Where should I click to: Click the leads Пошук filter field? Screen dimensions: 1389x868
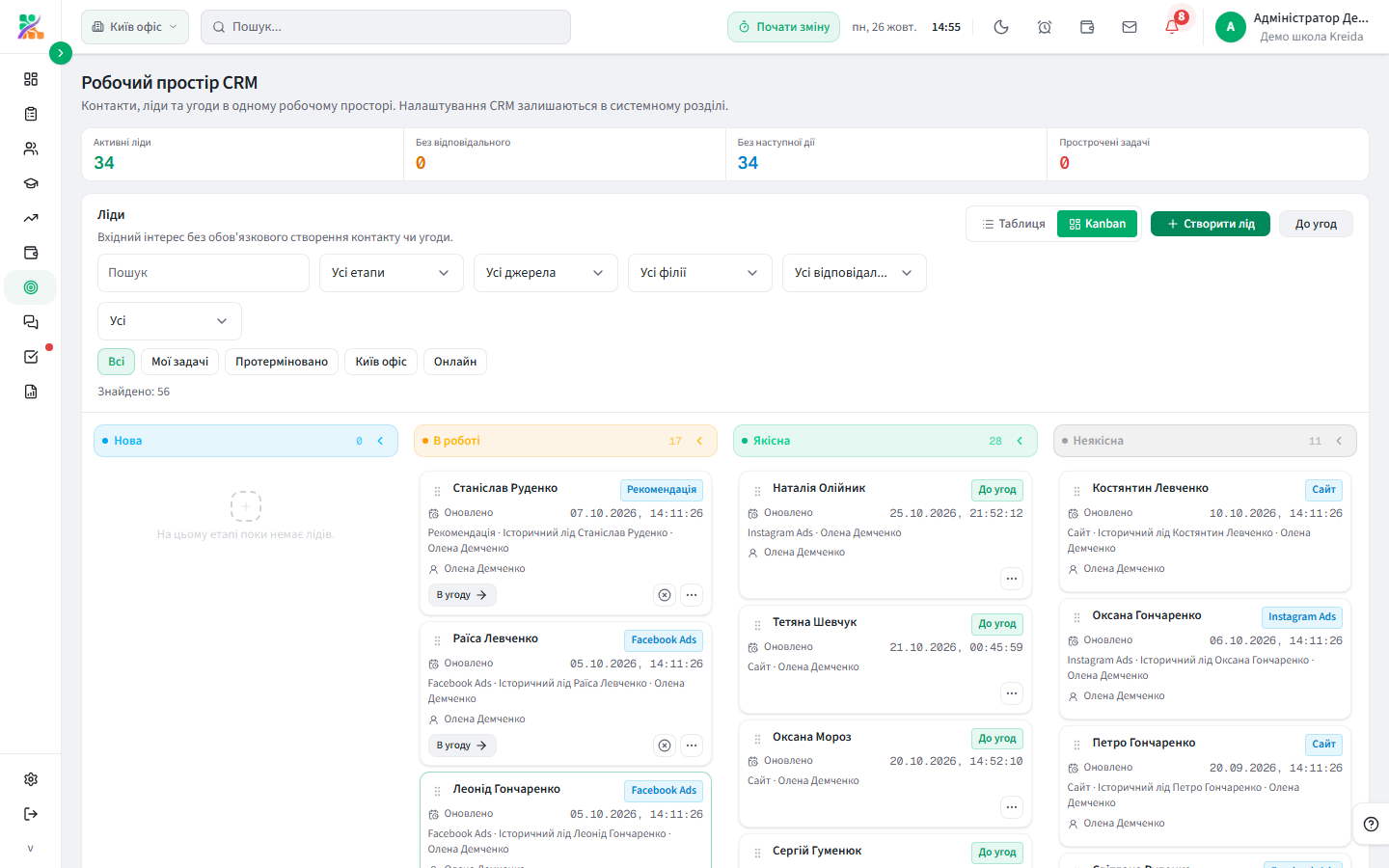point(204,273)
